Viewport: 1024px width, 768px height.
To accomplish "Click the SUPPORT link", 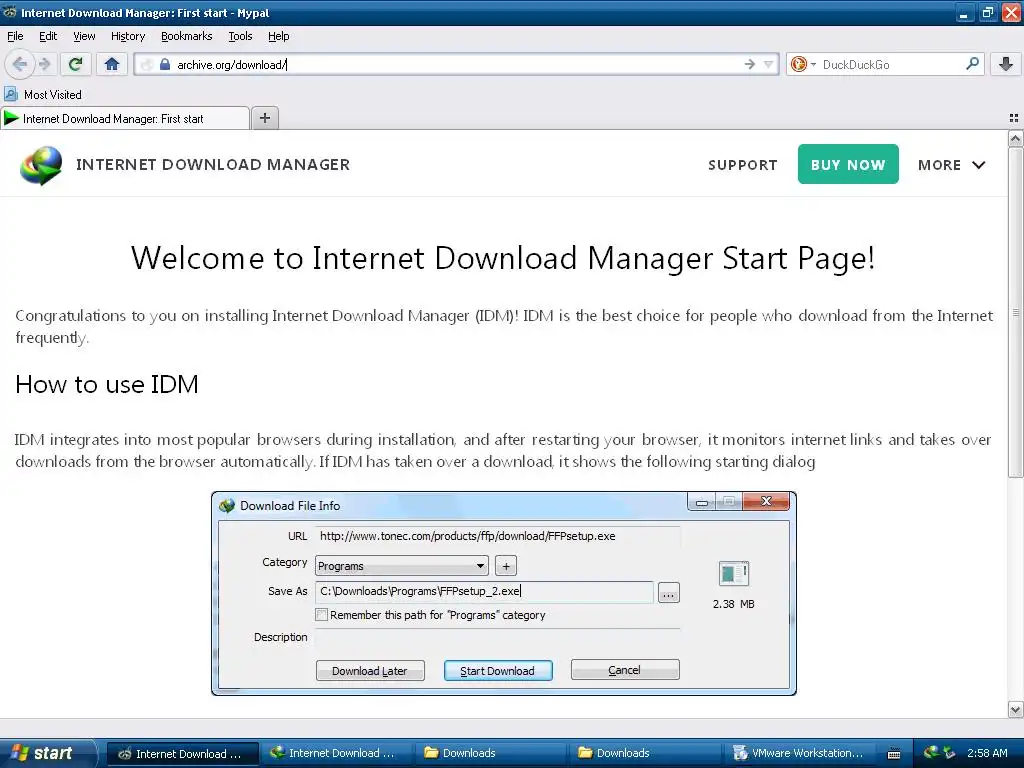I will coord(743,165).
